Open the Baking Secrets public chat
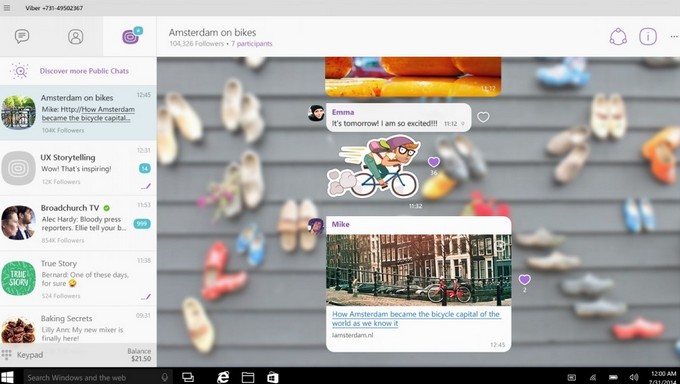Image resolution: width=680 pixels, height=384 pixels. click(78, 325)
